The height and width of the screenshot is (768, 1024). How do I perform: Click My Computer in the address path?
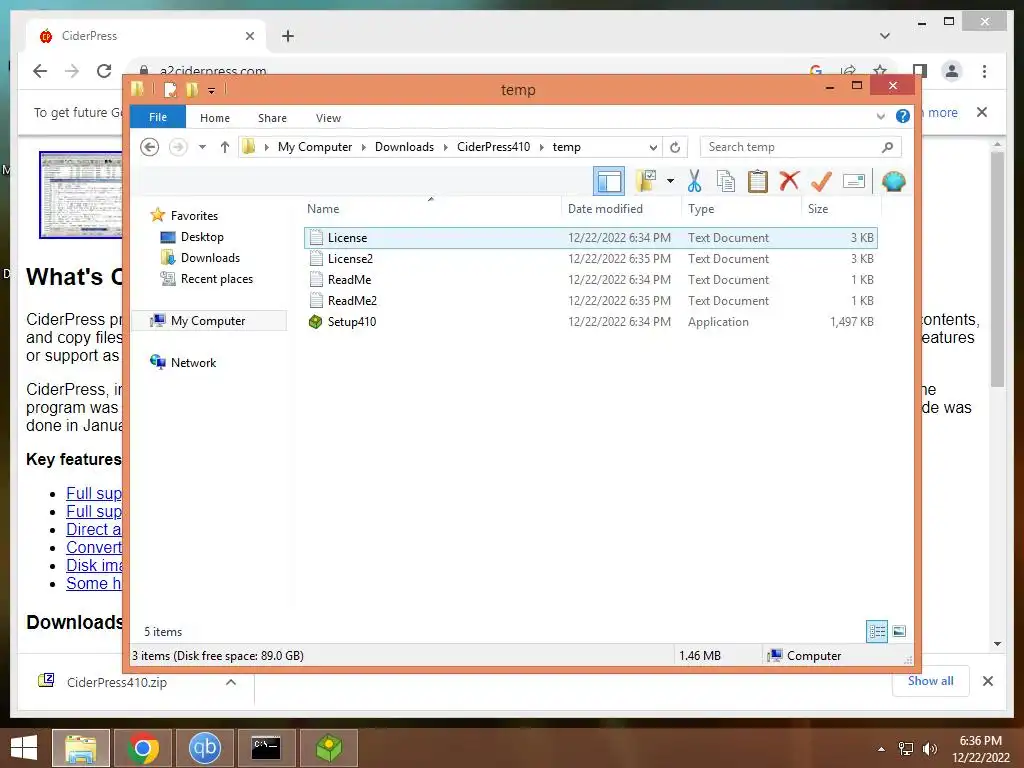(x=315, y=147)
